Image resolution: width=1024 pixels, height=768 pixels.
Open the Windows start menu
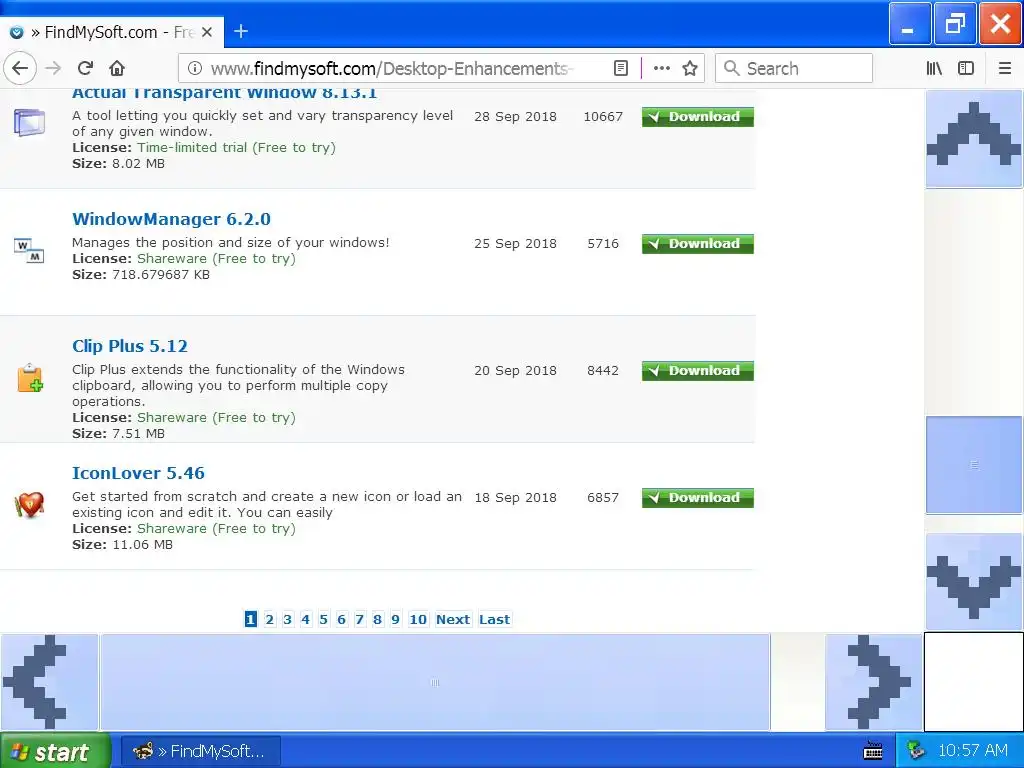(55, 751)
